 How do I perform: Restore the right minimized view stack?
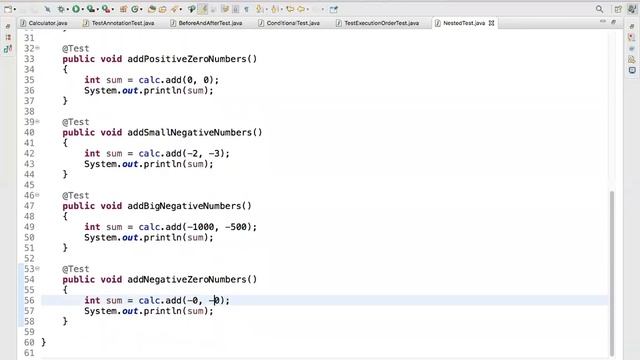[632, 26]
